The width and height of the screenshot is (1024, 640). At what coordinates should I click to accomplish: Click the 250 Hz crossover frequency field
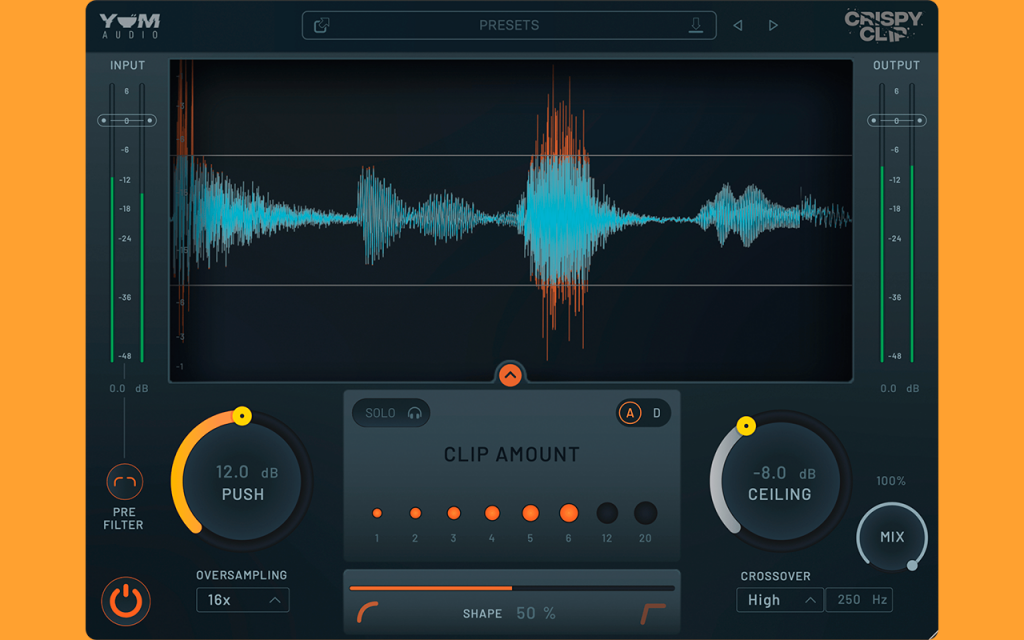point(859,600)
